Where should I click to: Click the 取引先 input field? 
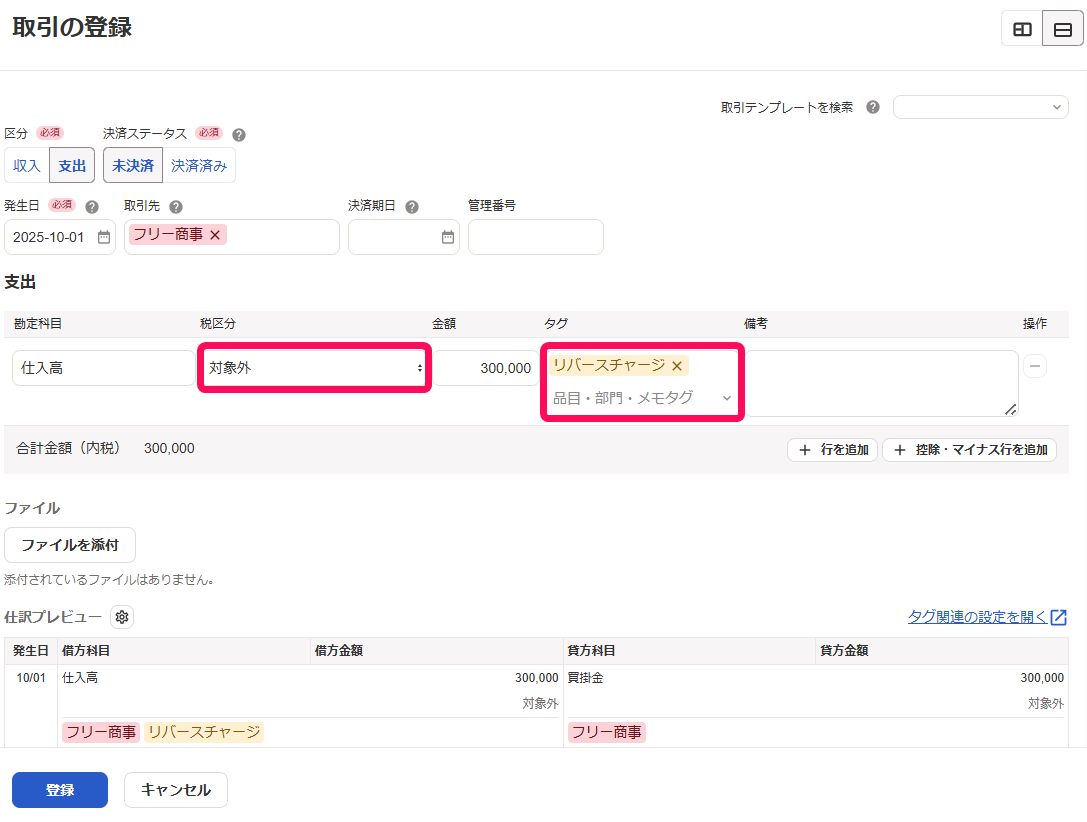point(232,237)
